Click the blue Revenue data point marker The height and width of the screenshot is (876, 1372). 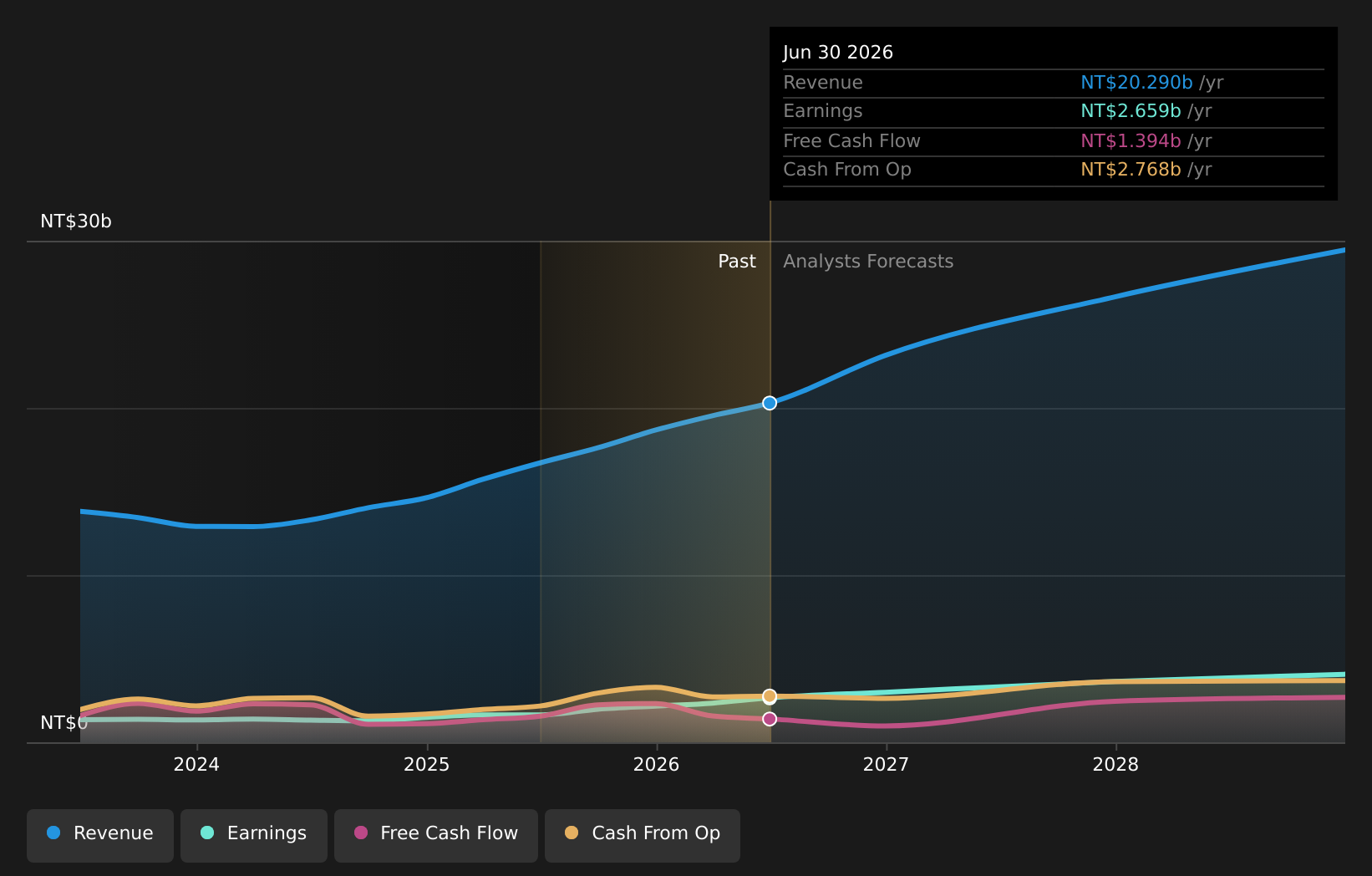click(x=770, y=403)
